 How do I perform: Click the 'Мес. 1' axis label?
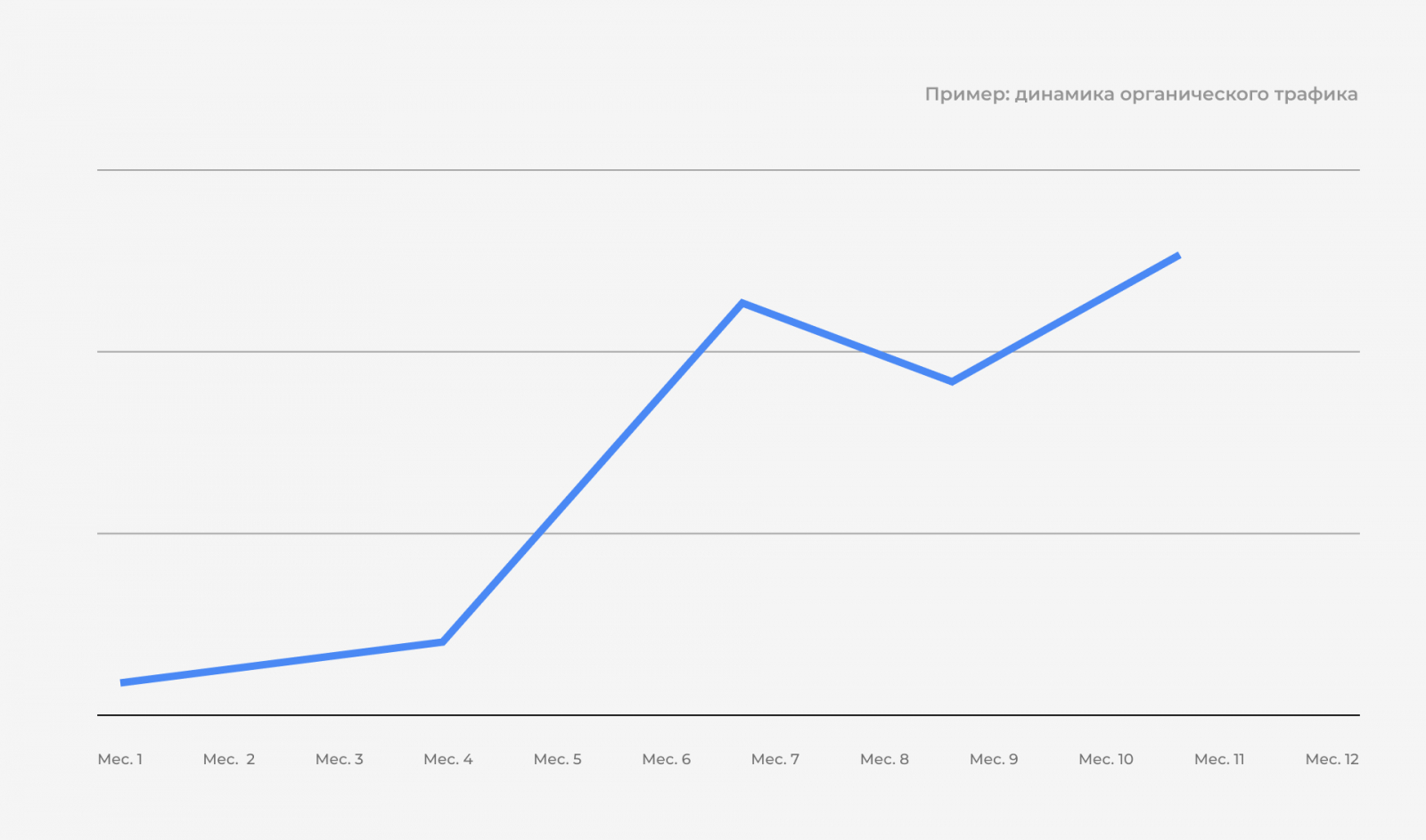pos(120,759)
